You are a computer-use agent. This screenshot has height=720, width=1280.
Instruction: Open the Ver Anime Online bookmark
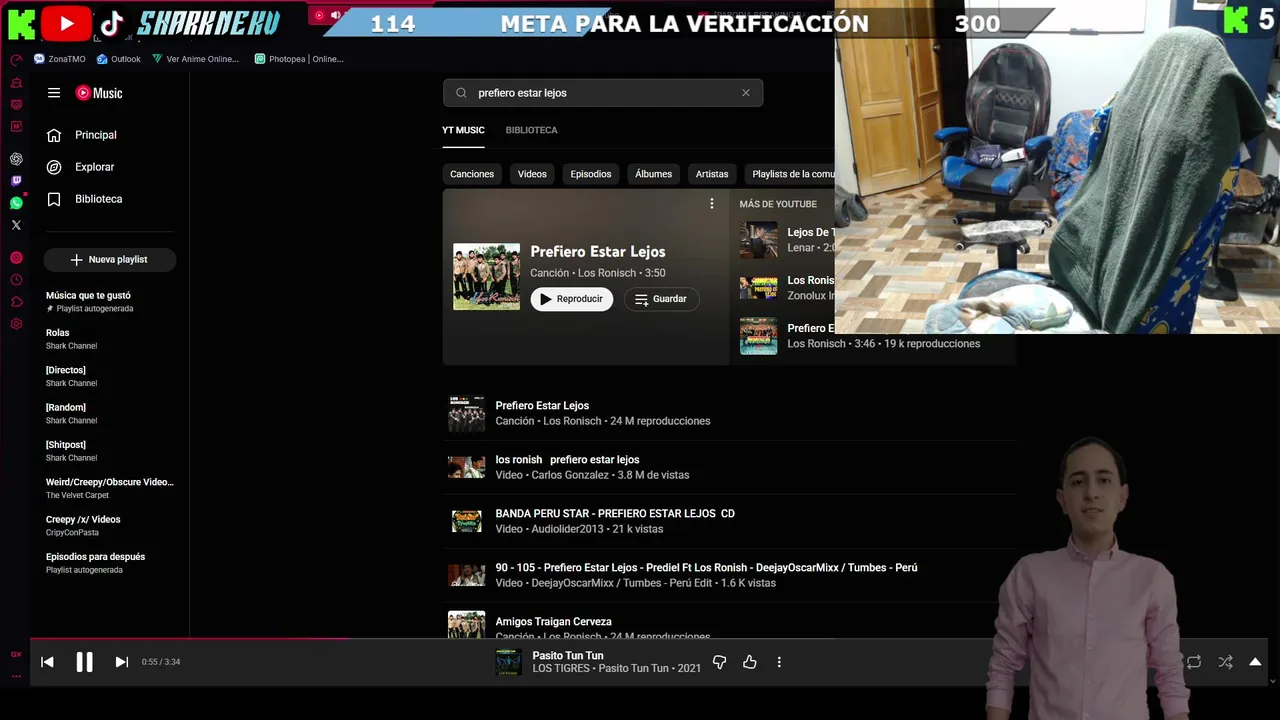click(196, 59)
